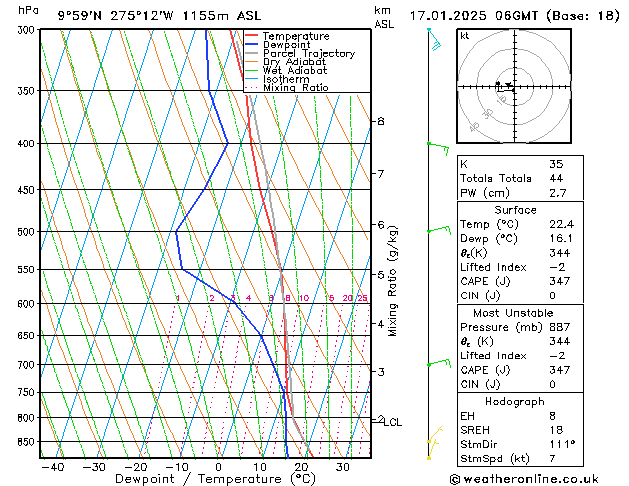Select the "Dewpoint" legend entry

(286, 45)
